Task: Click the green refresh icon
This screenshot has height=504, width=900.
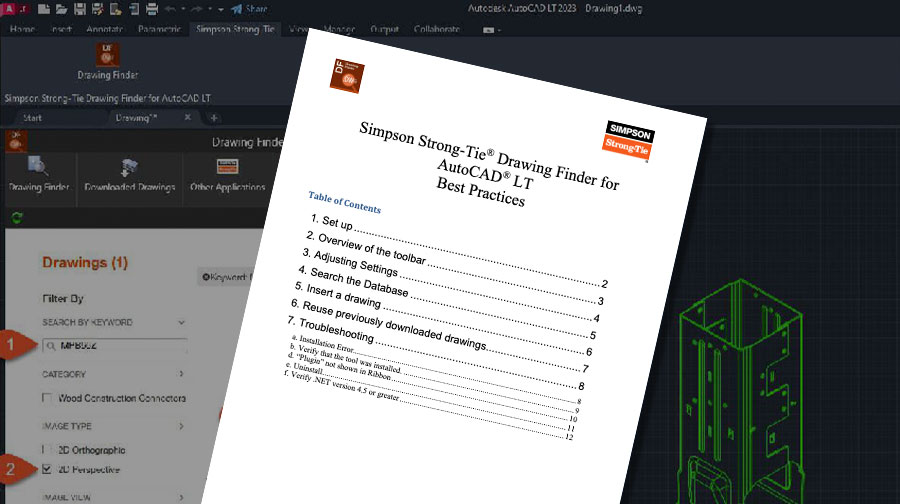Action: click(17, 218)
